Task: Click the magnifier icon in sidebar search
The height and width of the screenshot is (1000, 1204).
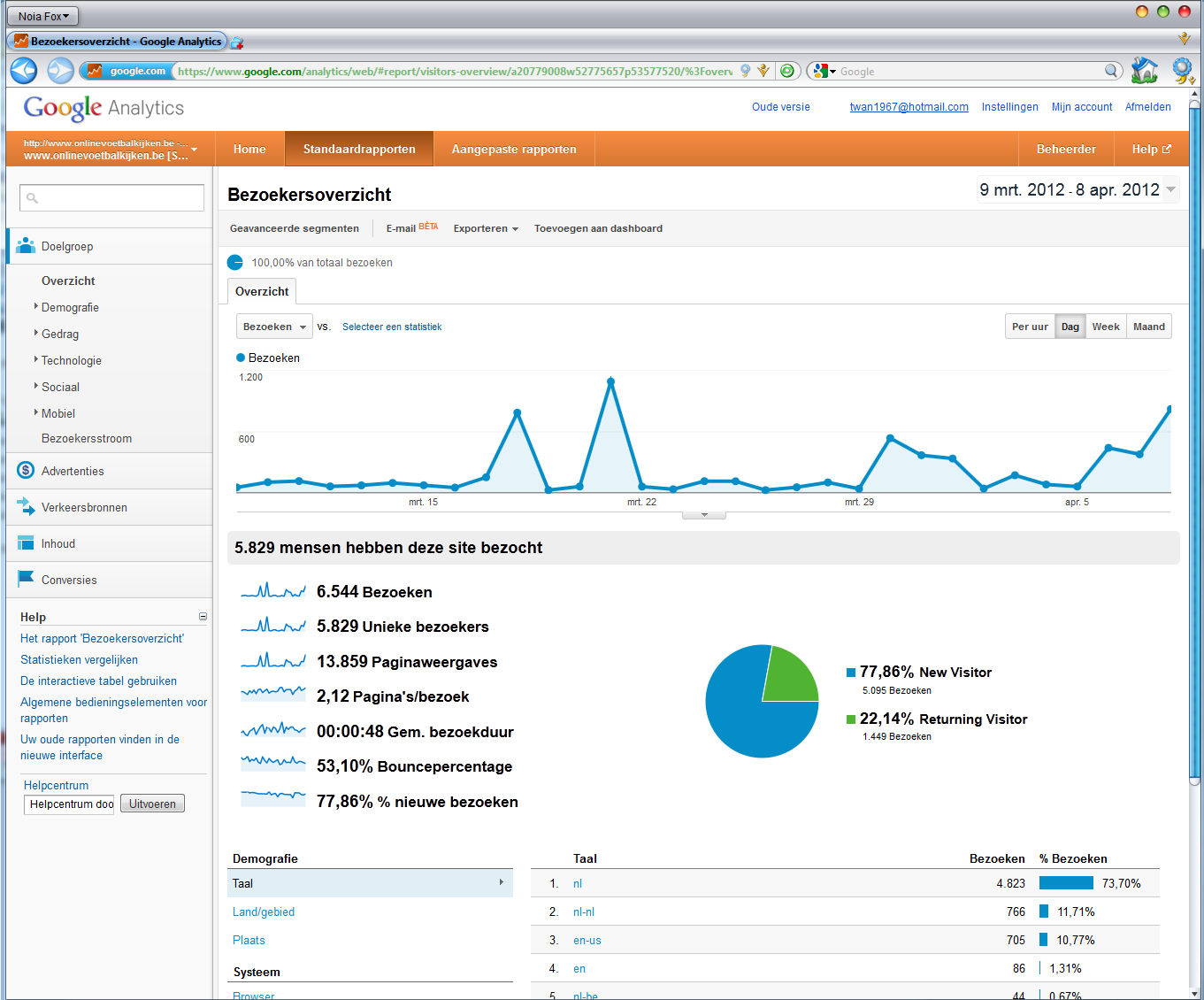Action: pyautogui.click(x=33, y=198)
